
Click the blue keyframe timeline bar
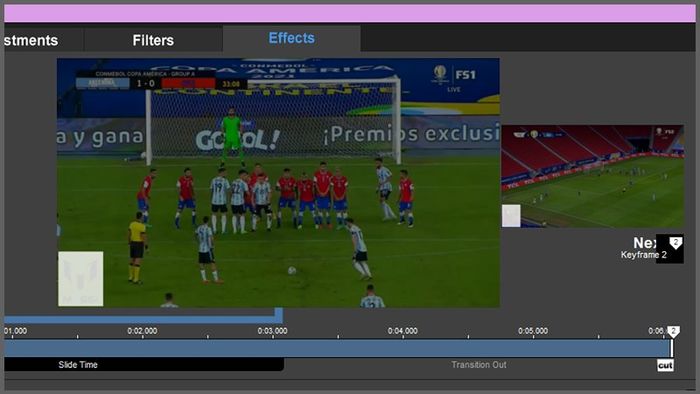338,348
